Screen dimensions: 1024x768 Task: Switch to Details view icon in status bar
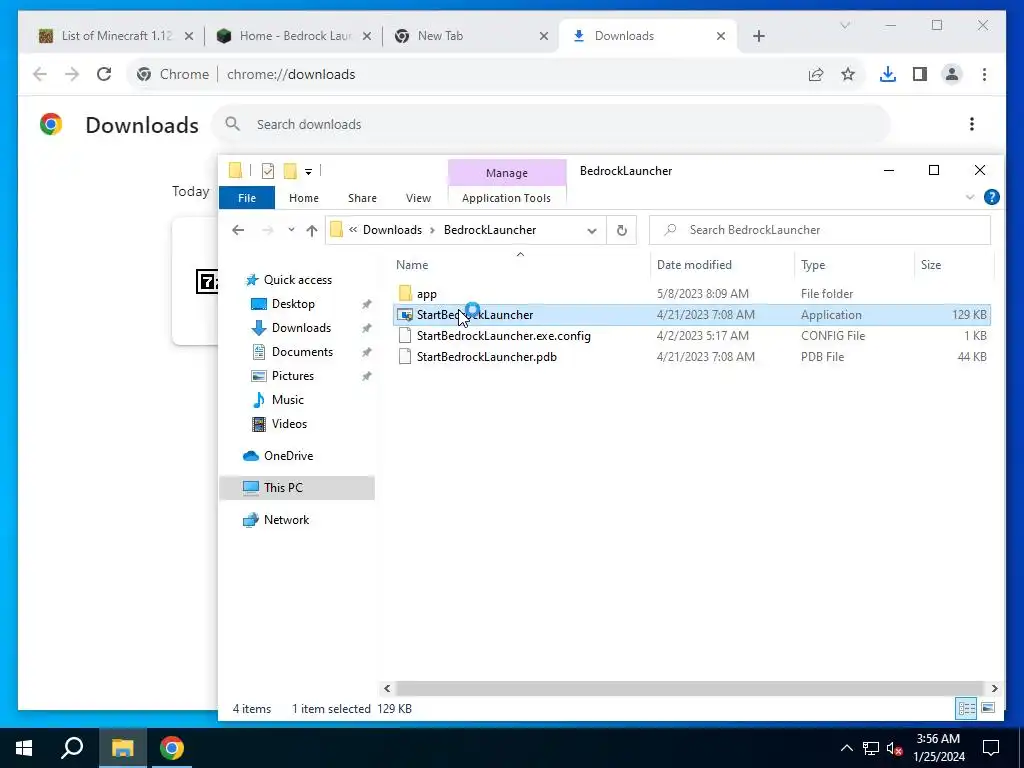pyautogui.click(x=967, y=709)
